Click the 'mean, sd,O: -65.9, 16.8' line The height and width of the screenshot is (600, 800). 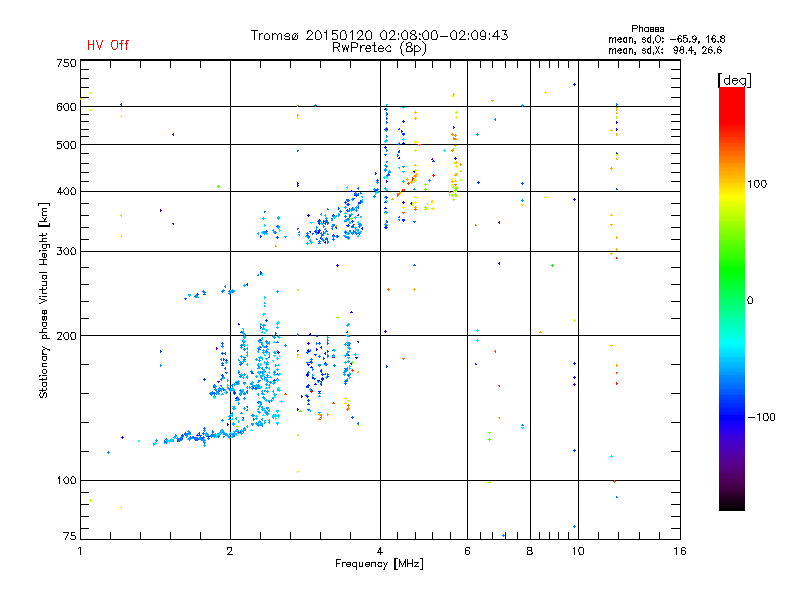[x=666, y=39]
